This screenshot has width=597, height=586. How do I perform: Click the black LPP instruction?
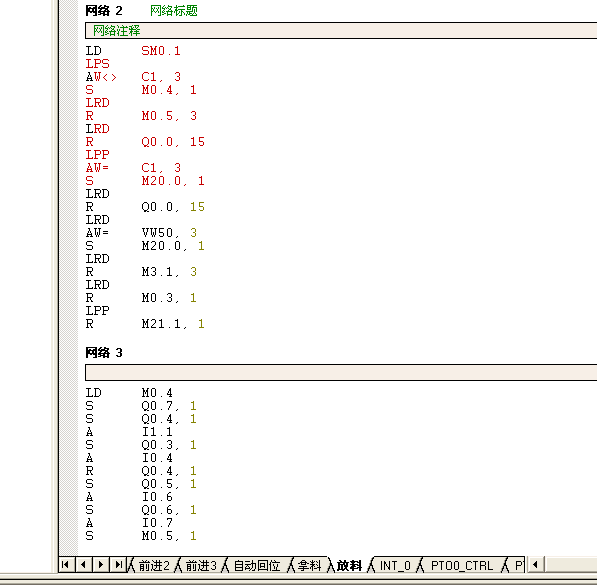point(97,311)
